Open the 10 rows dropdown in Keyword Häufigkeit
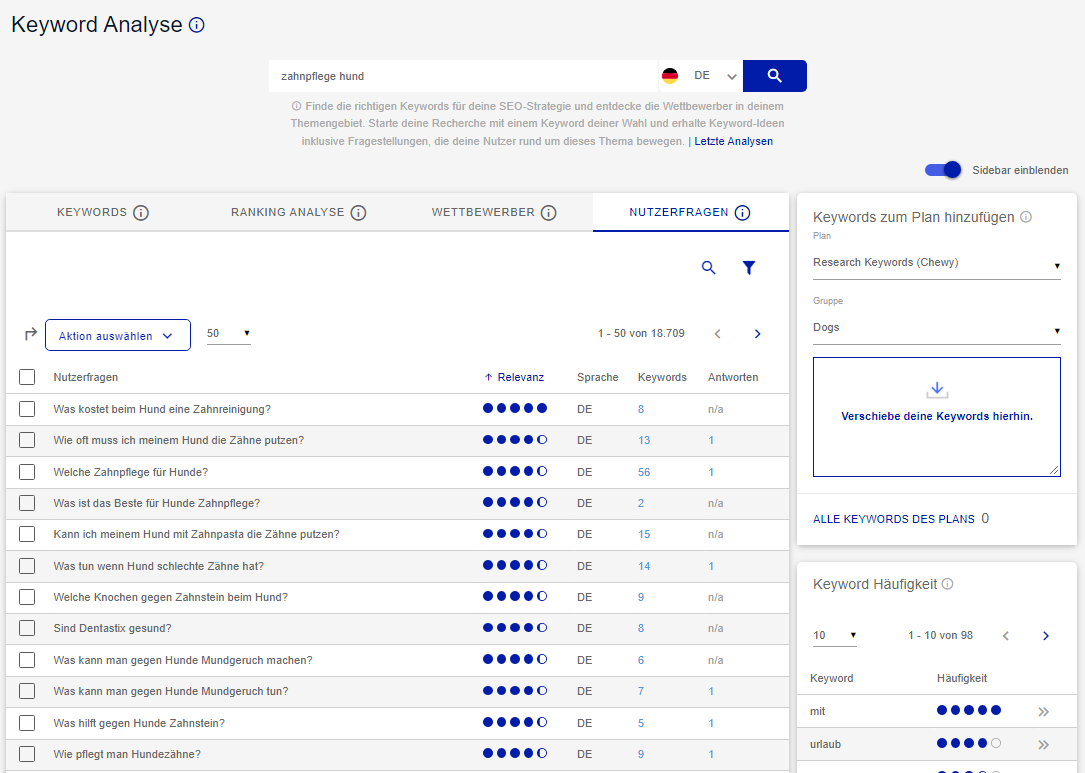 pos(835,635)
